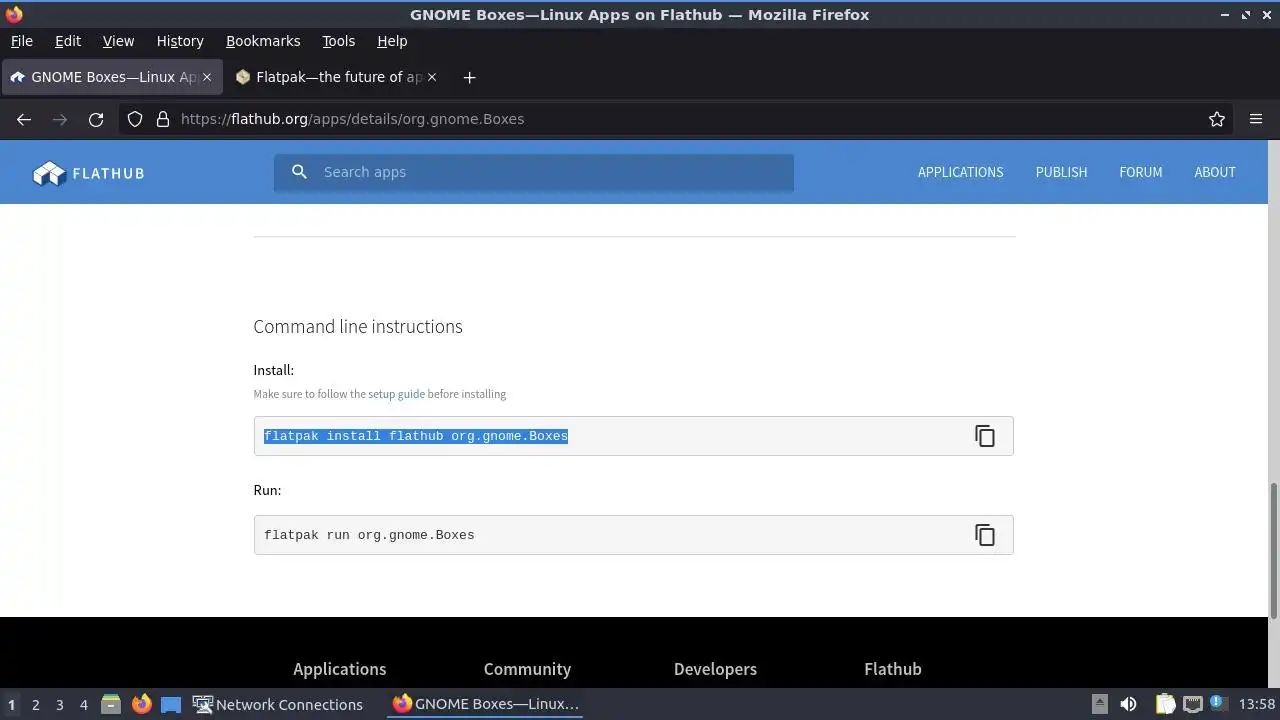Close the Flatpak tab
The image size is (1280, 720).
[x=432, y=77]
